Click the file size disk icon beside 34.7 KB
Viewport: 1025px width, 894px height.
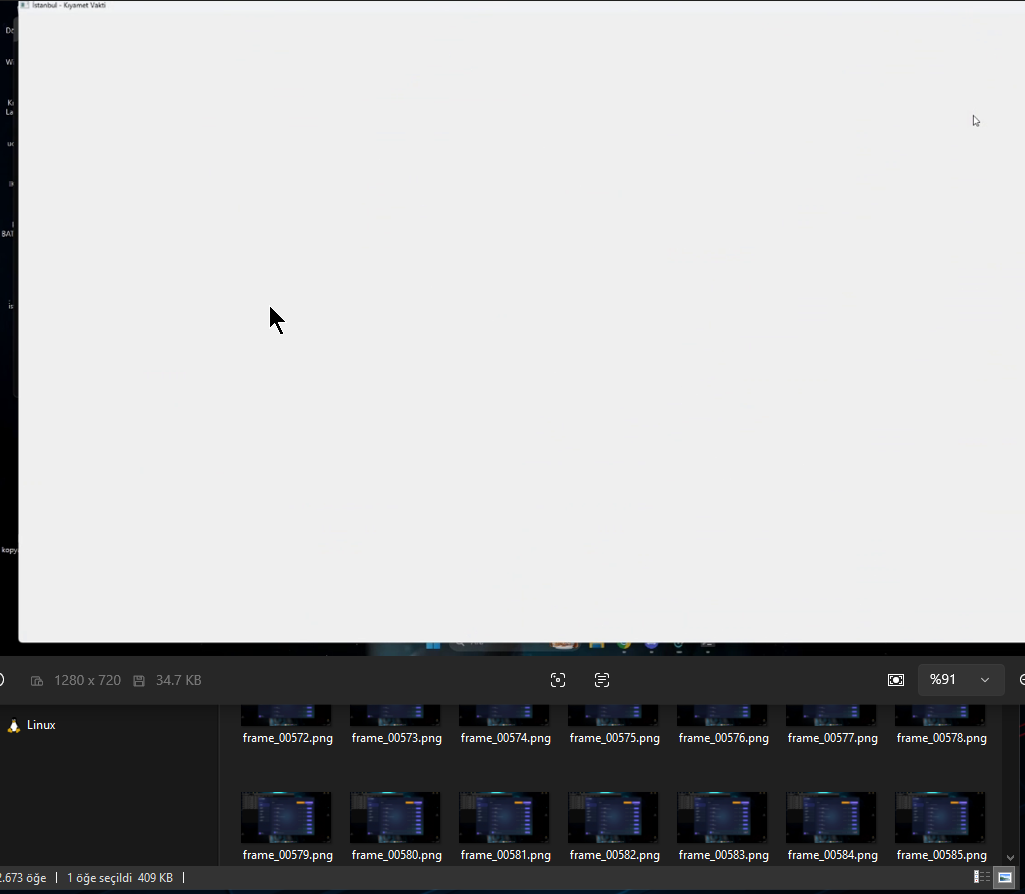tap(139, 681)
